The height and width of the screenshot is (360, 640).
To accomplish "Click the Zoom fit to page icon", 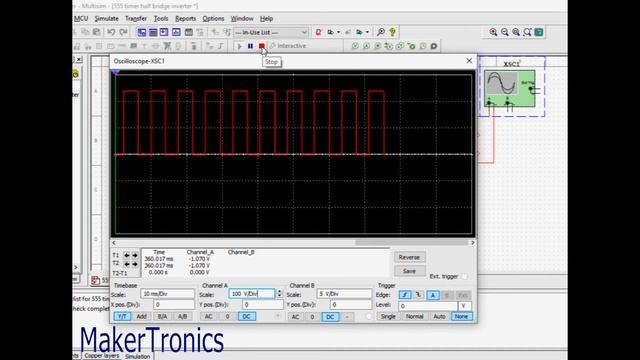I will pyautogui.click(x=527, y=32).
